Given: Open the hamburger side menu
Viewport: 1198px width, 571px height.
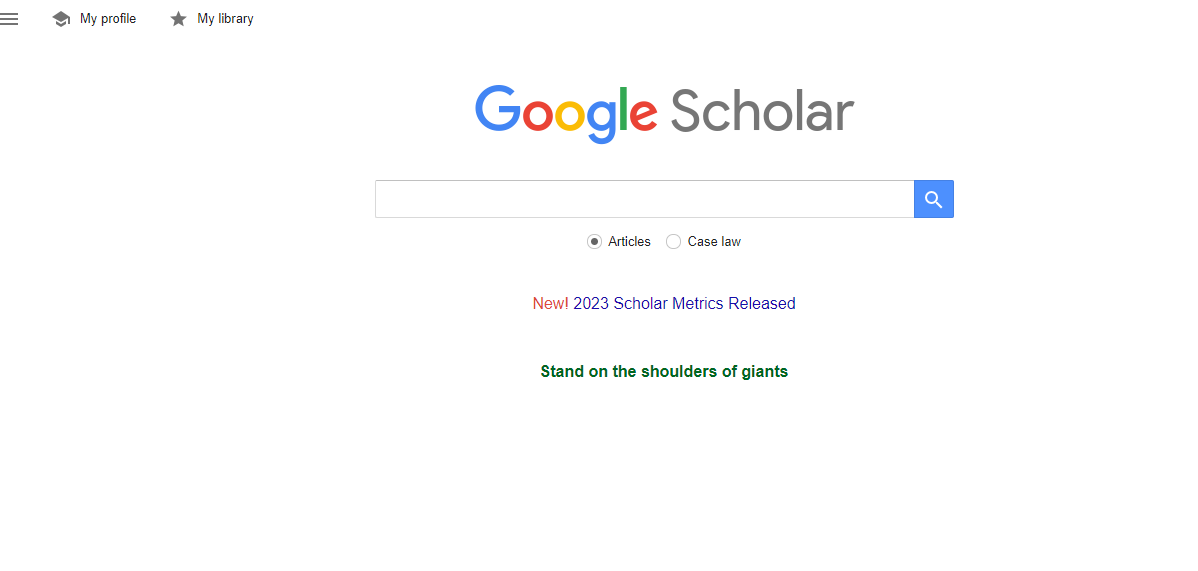Looking at the screenshot, I should (9, 19).
